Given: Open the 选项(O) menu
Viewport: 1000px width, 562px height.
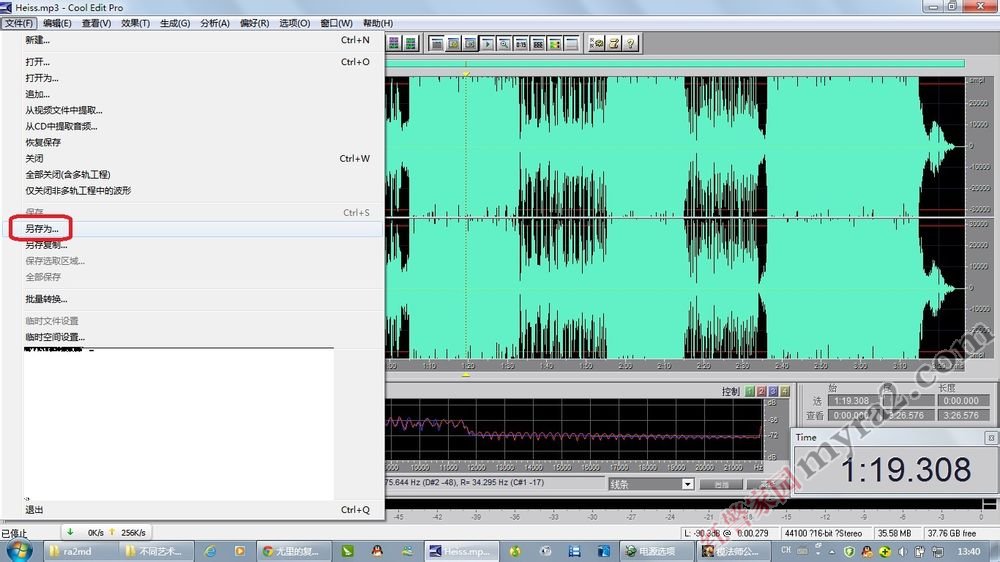Looking at the screenshot, I should [x=295, y=23].
